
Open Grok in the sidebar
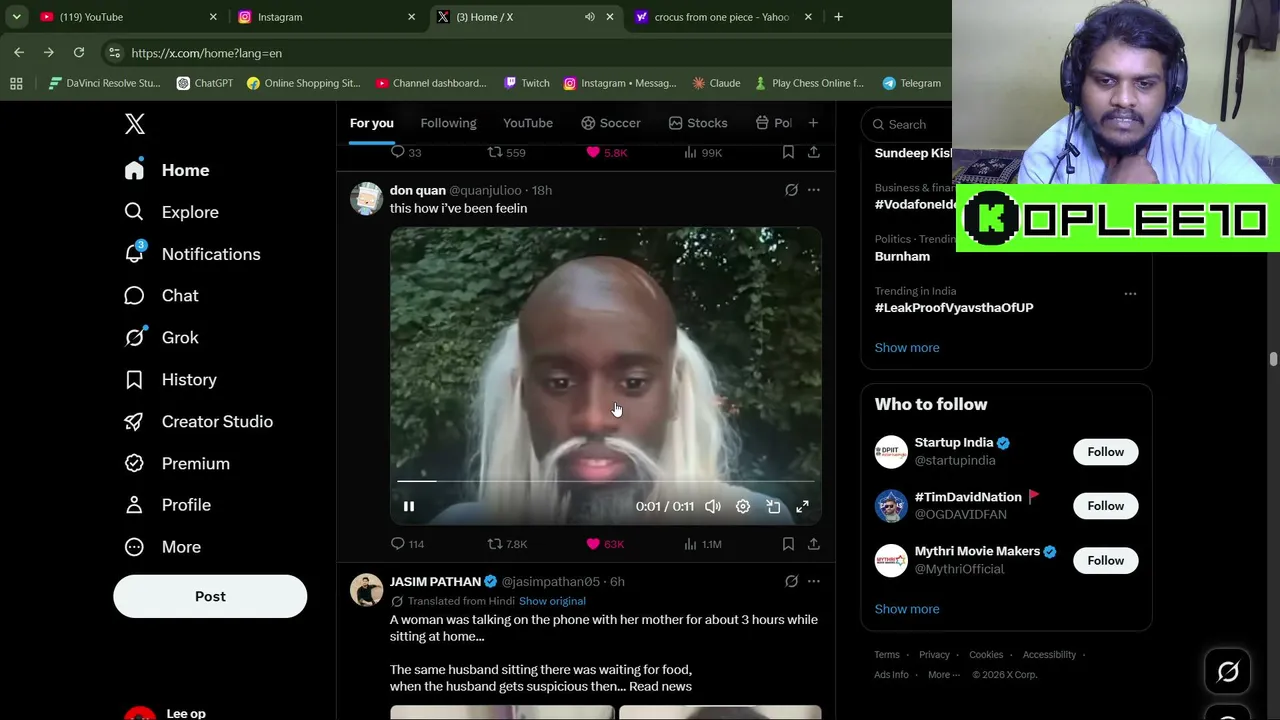coord(161,338)
